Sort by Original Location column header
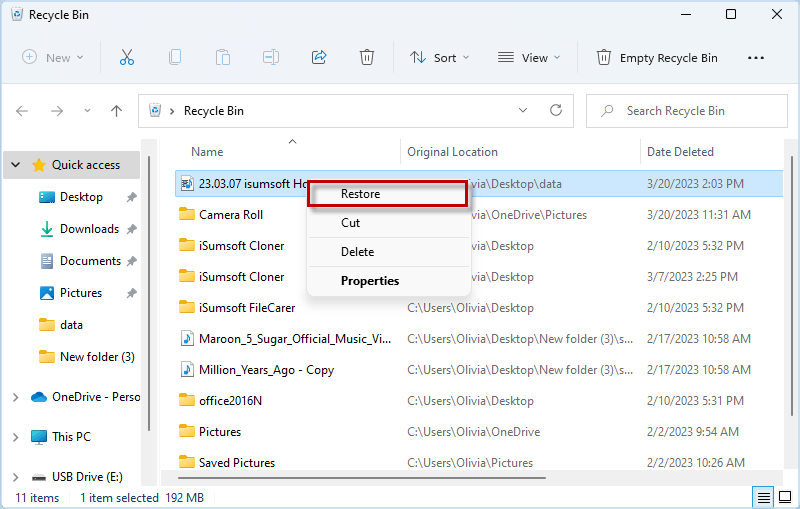This screenshot has height=509, width=800. pyautogui.click(x=452, y=152)
